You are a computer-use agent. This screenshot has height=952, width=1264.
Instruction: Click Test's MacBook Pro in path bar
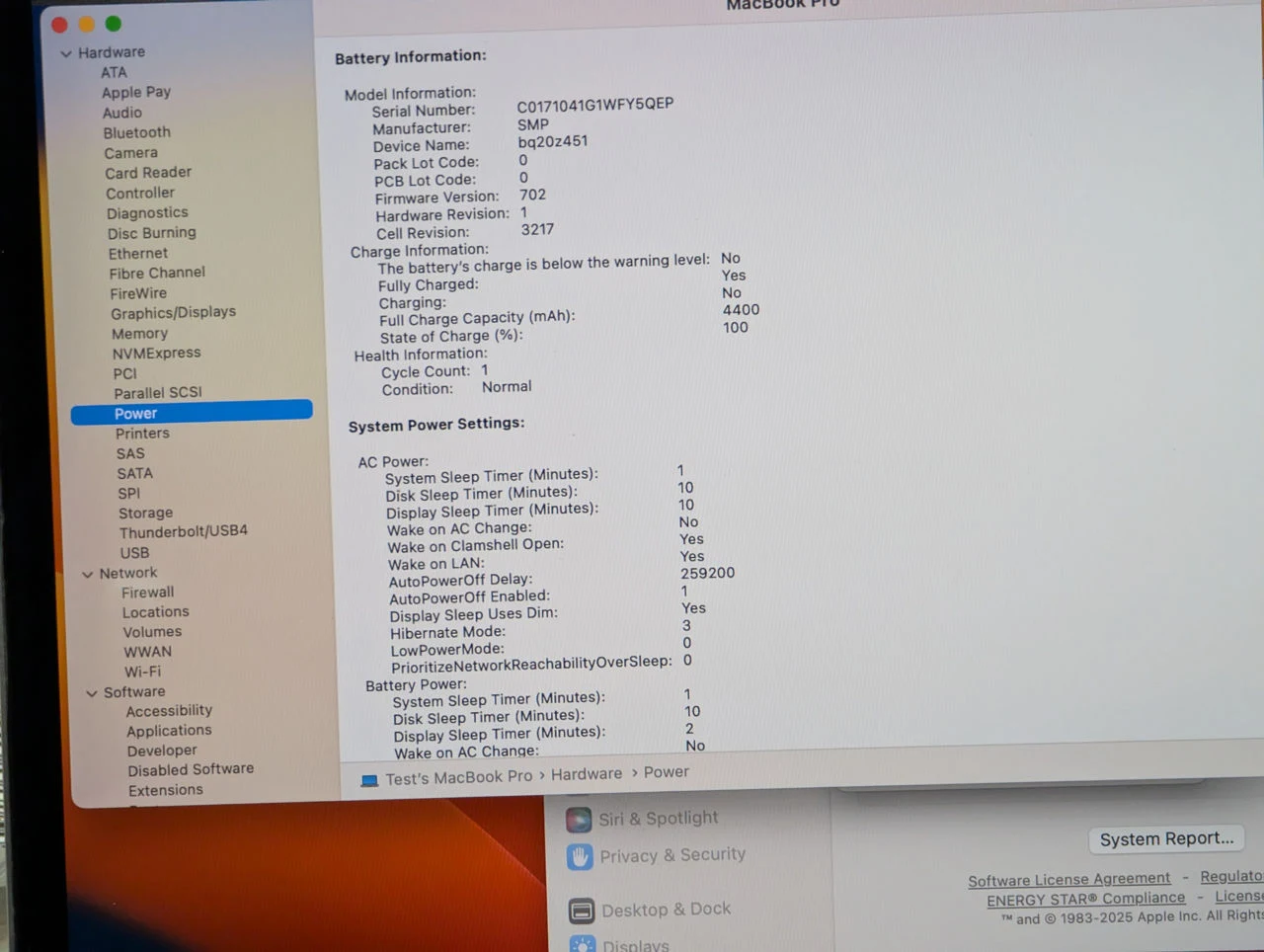458,777
